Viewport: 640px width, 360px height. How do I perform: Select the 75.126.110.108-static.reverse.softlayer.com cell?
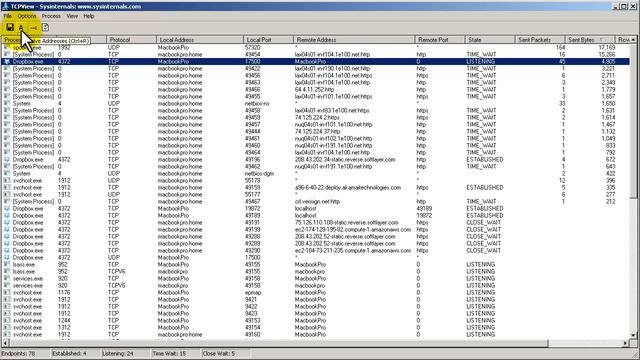pos(347,222)
